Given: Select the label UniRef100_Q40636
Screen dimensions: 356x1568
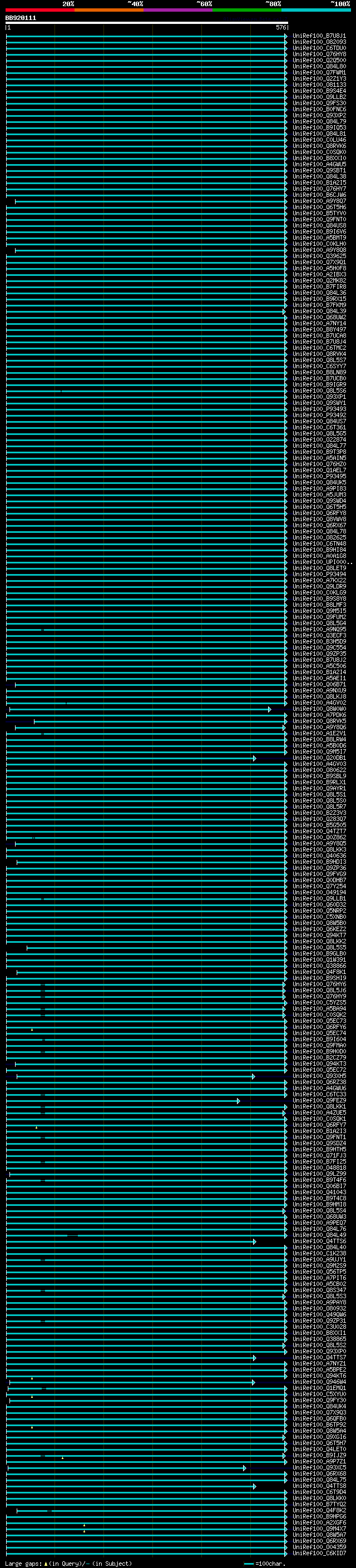Looking at the screenshot, I should (x=319, y=856).
